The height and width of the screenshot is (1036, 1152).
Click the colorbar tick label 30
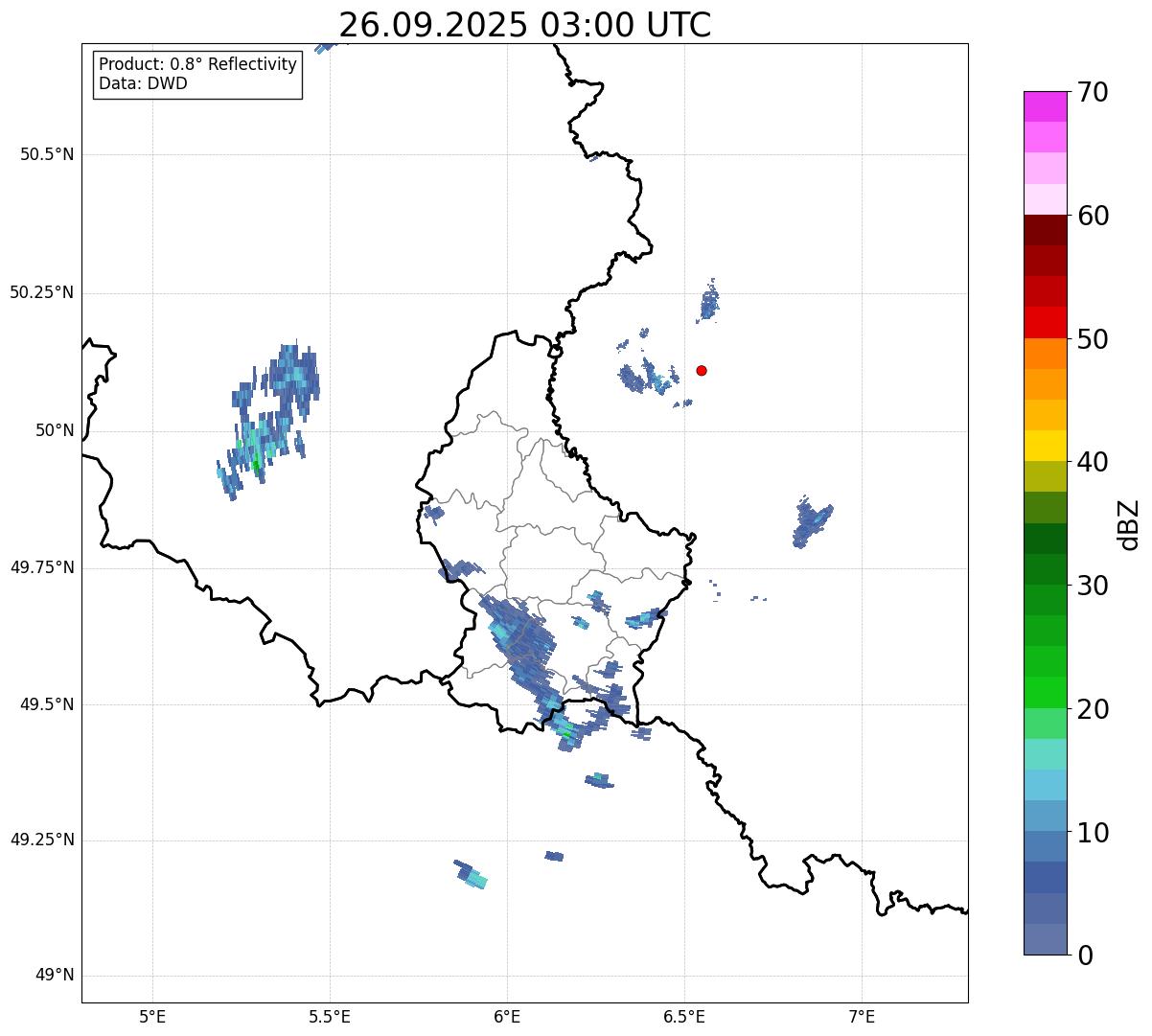pyautogui.click(x=1094, y=586)
